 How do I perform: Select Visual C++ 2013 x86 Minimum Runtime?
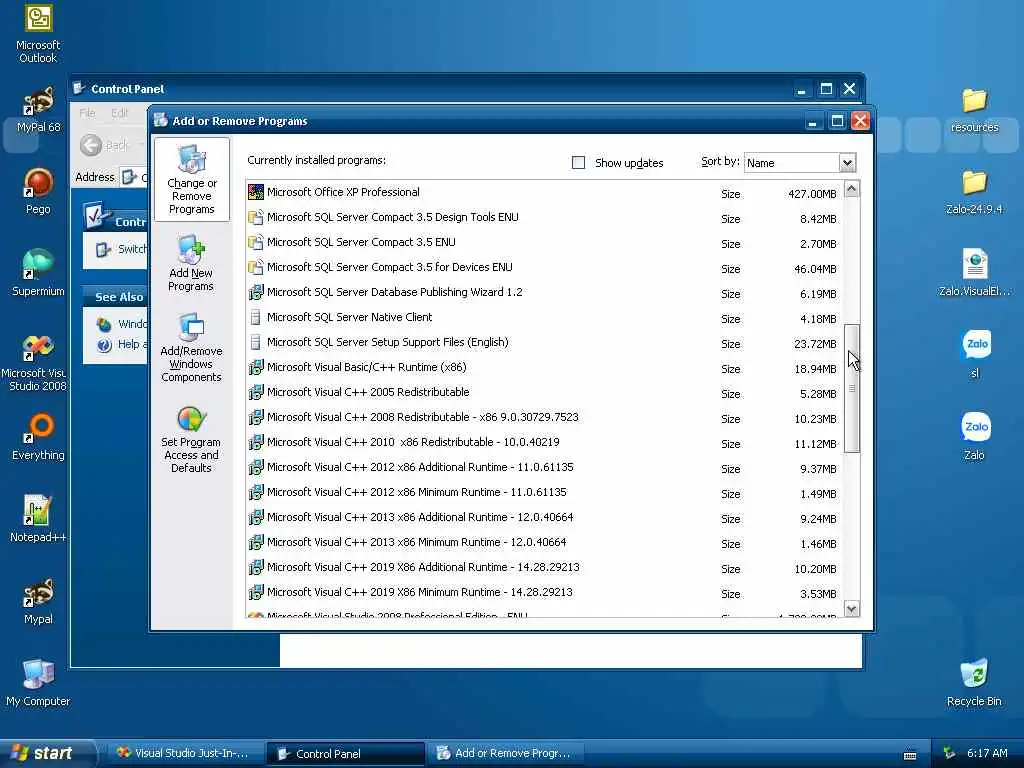545,543
